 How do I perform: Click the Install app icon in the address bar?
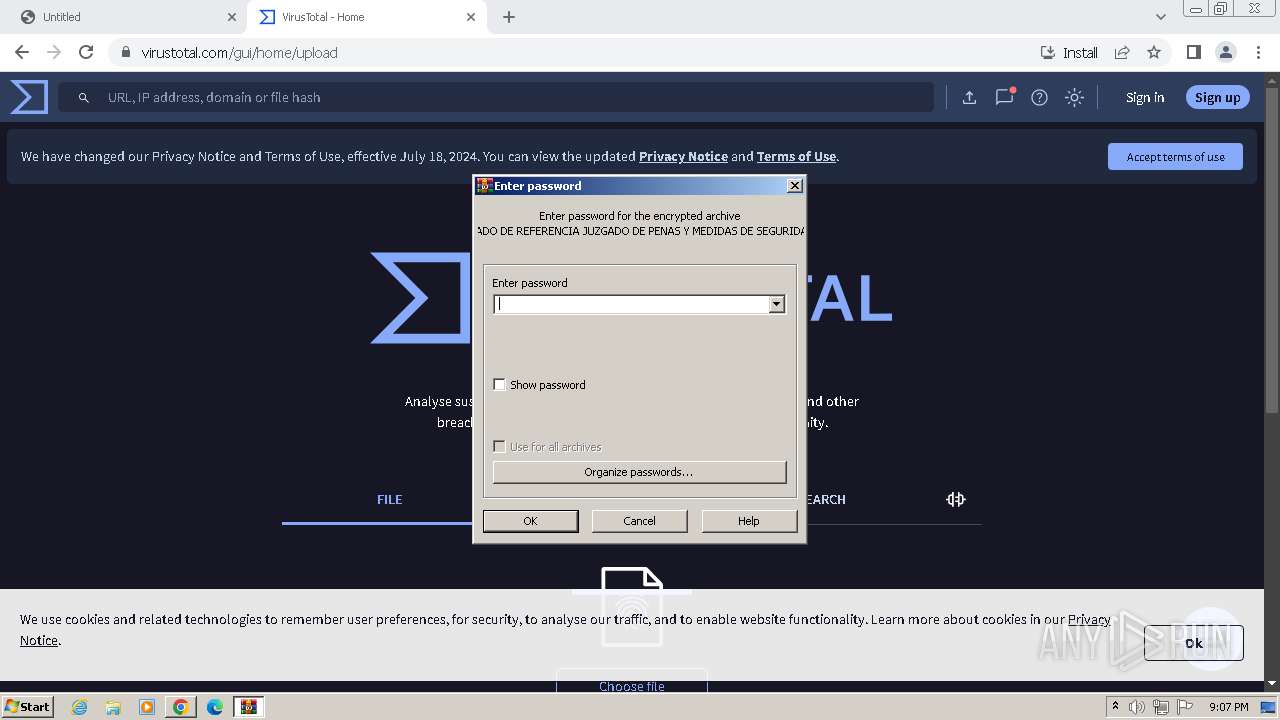1069,52
